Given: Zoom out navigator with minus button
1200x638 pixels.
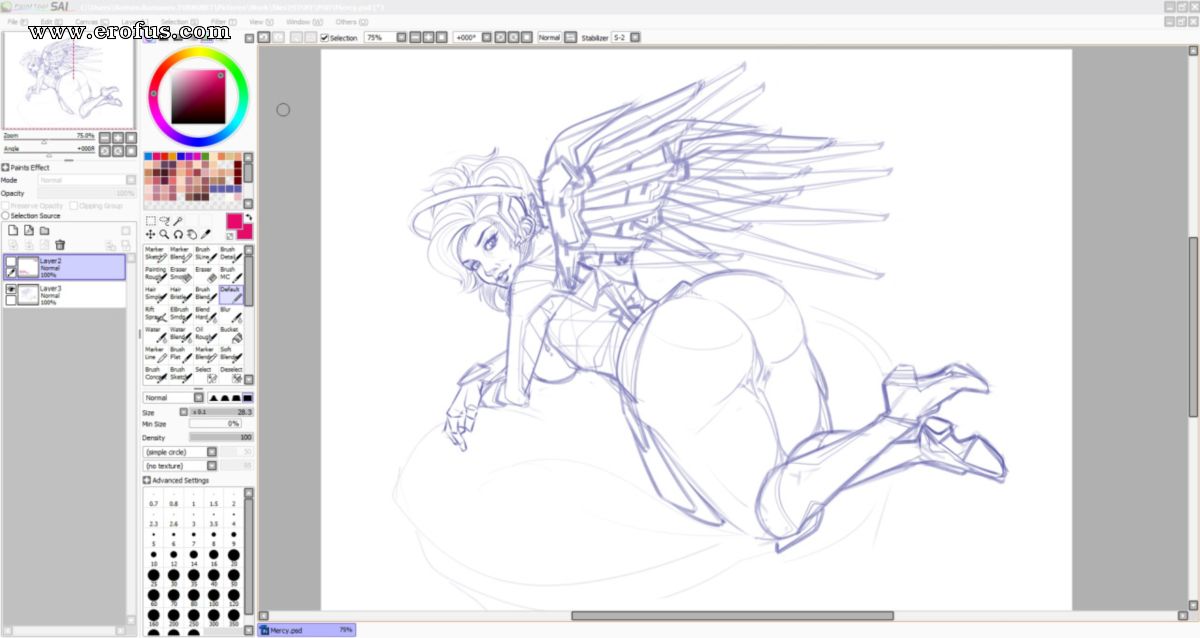Looking at the screenshot, I should pos(105,137).
